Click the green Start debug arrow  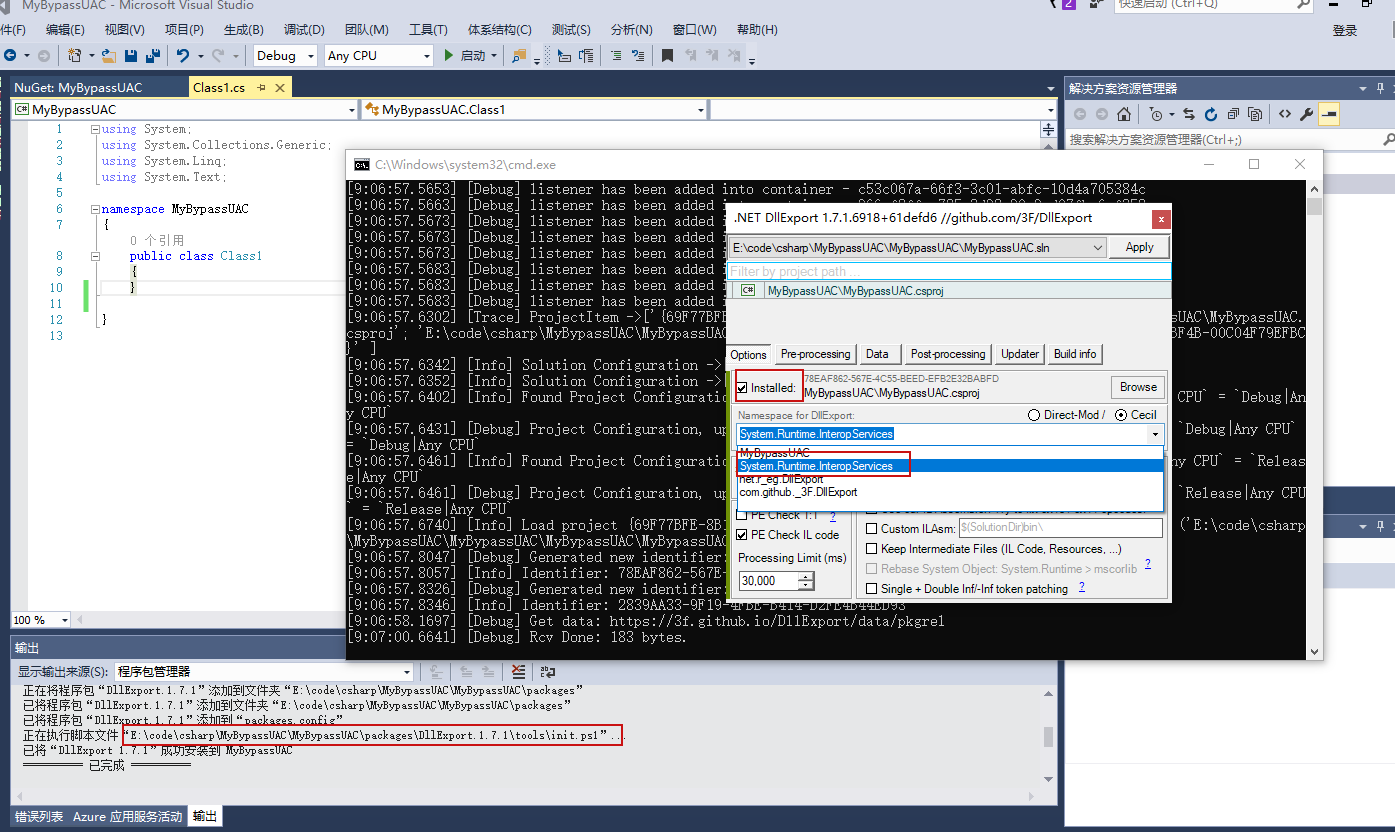[x=449, y=56]
